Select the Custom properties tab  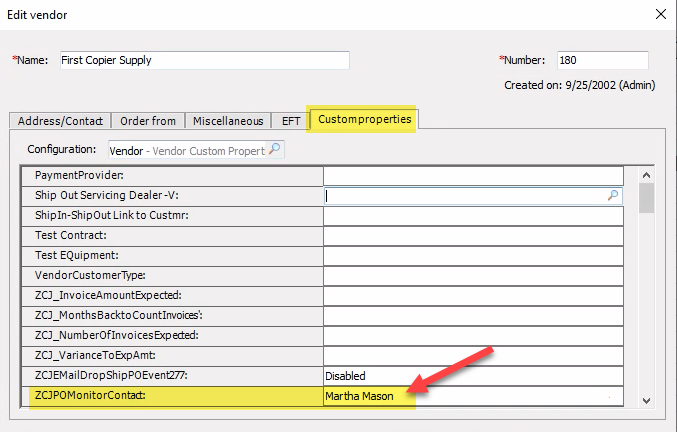coord(364,119)
